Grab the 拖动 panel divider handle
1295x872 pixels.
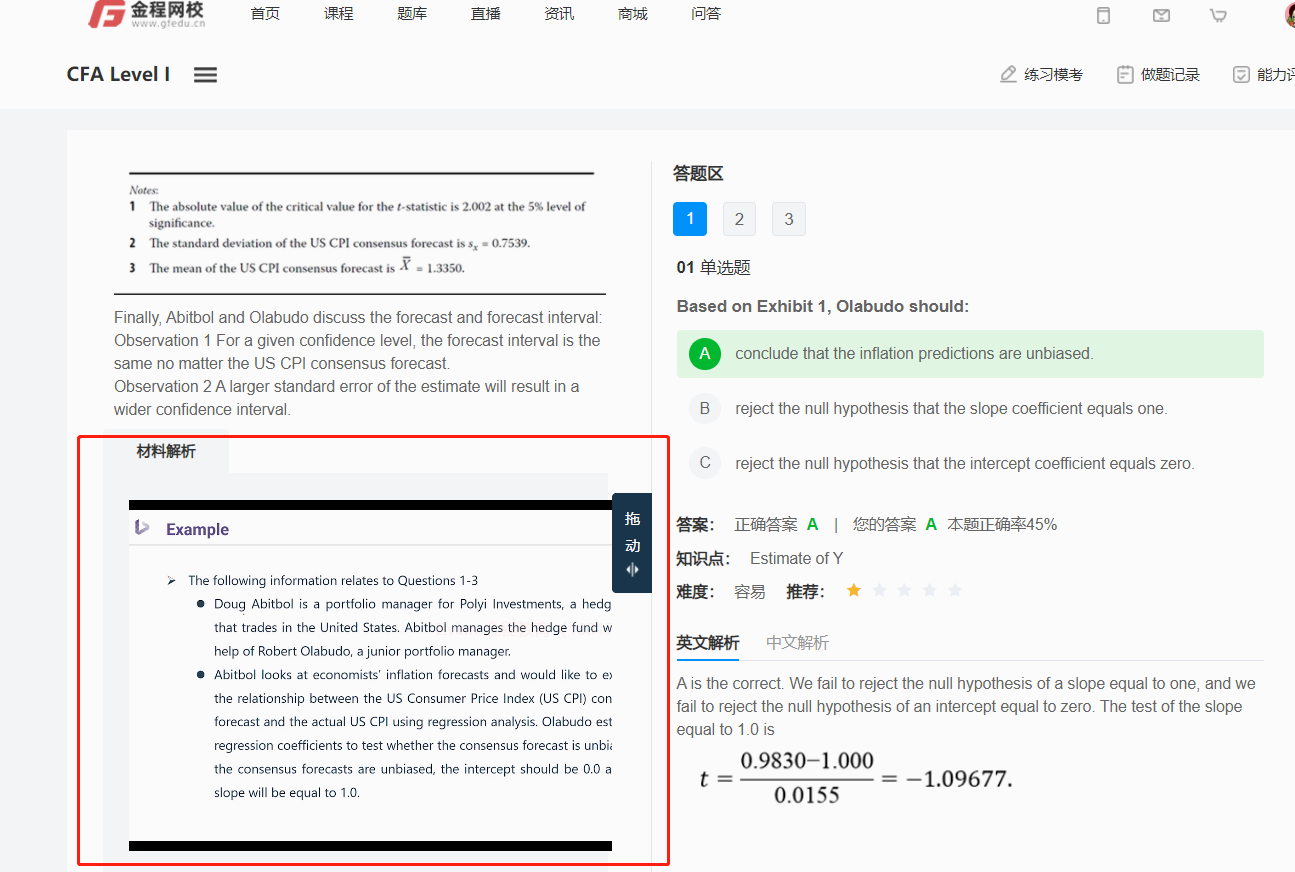coord(632,543)
